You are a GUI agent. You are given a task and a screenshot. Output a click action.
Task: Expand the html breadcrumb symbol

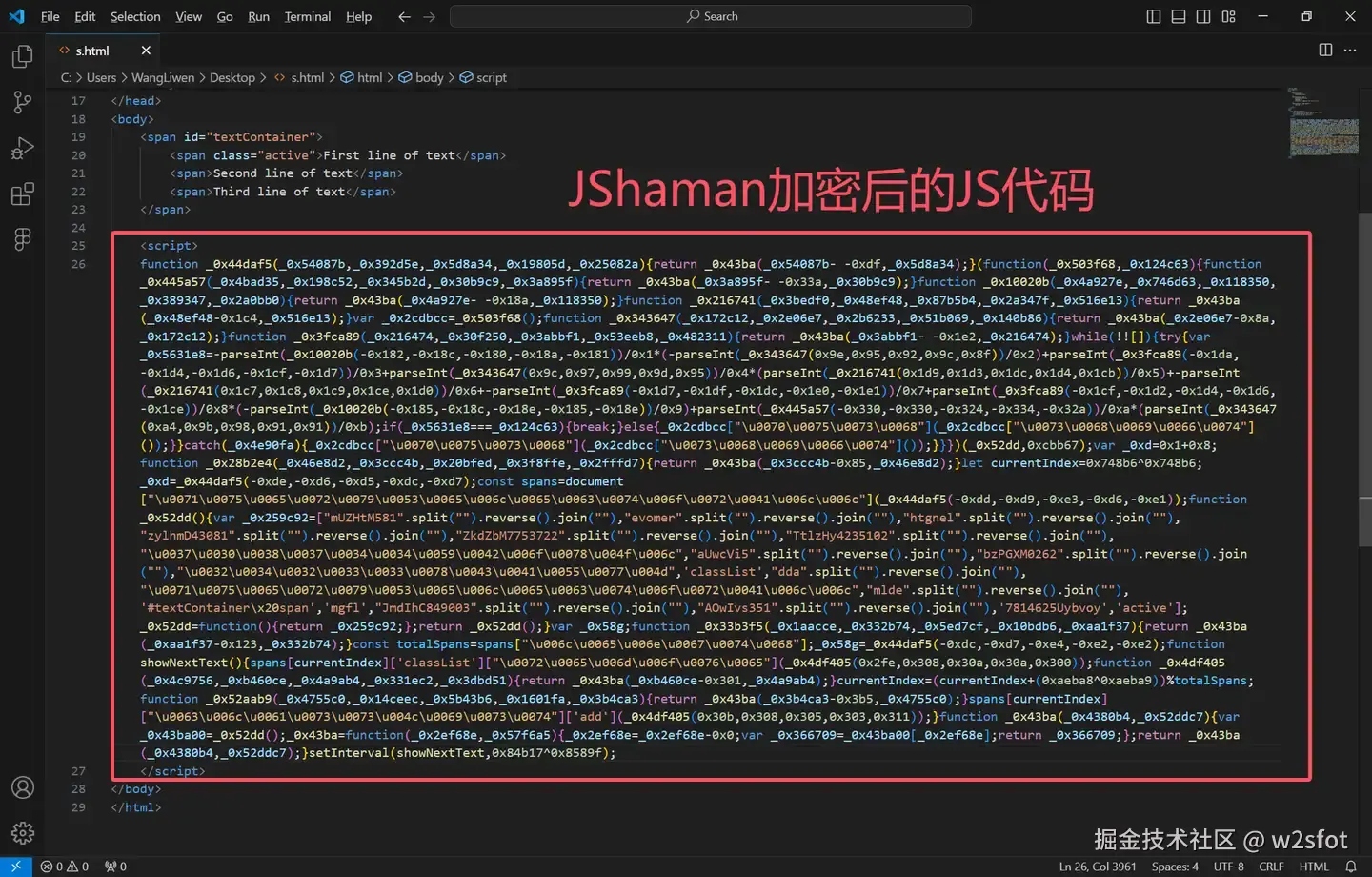pyautogui.click(x=362, y=77)
